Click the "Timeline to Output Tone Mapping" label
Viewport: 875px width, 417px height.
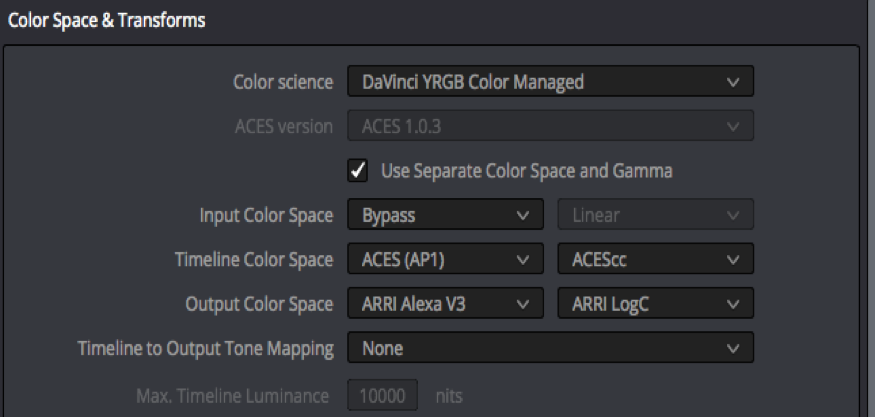[205, 349]
